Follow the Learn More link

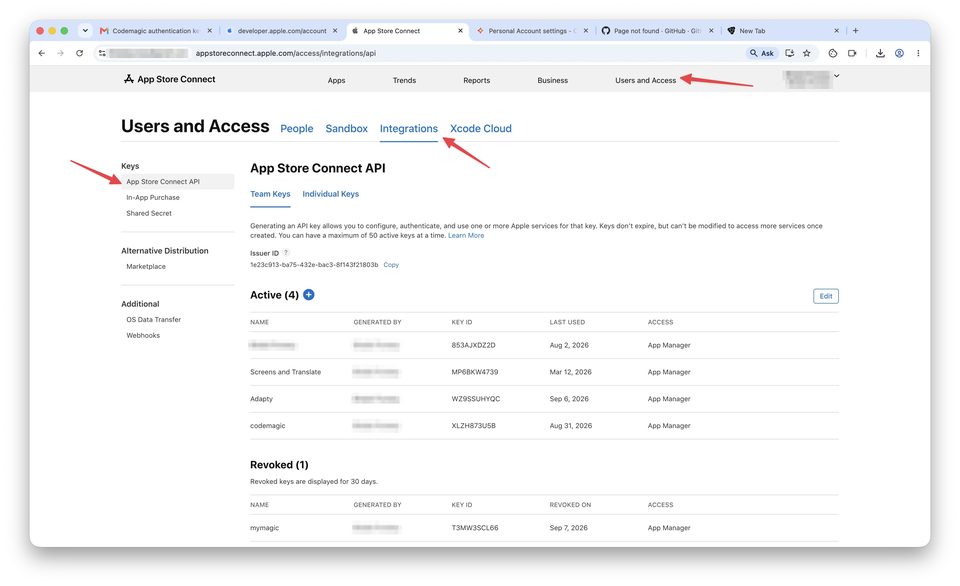(466, 235)
